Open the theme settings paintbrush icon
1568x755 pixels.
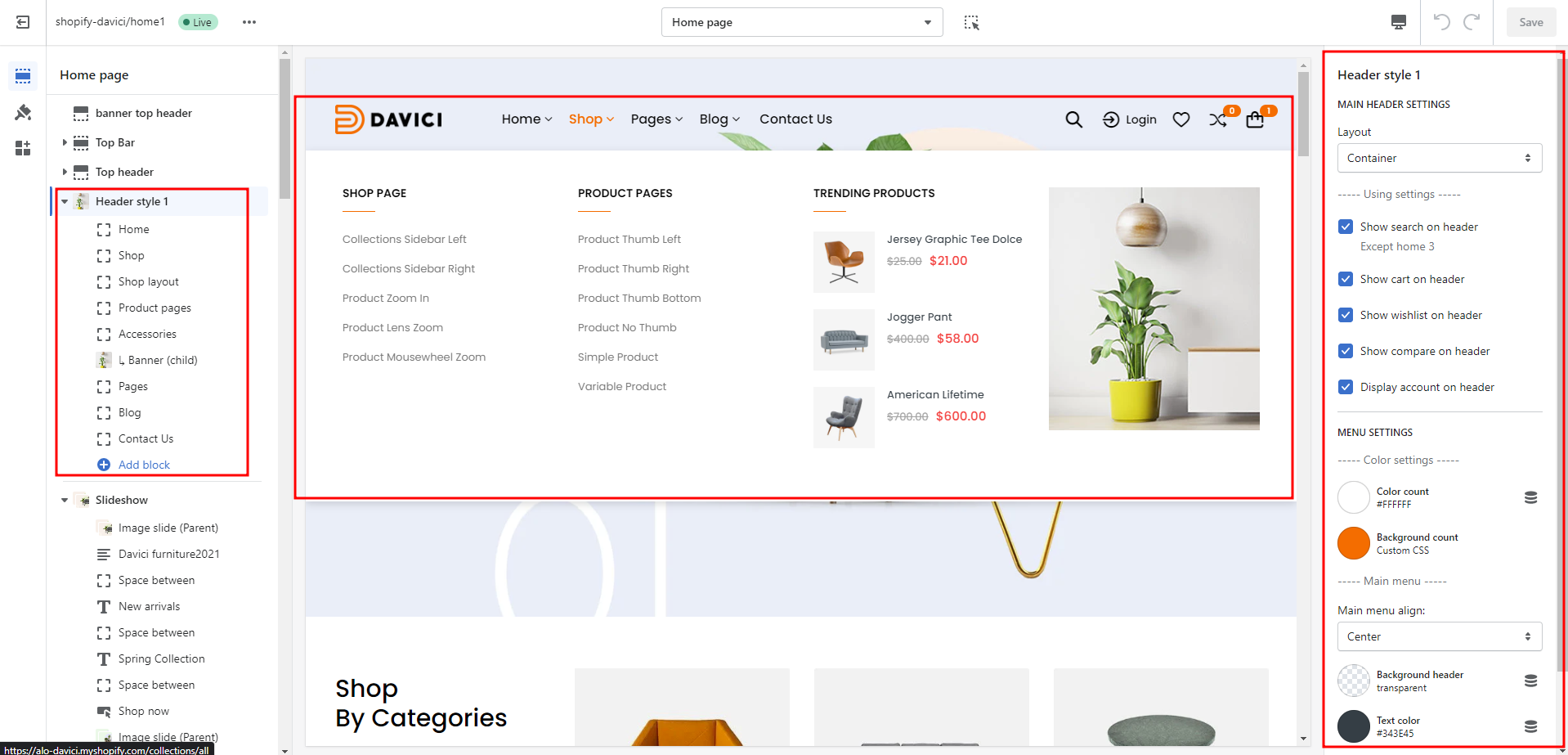(x=23, y=112)
